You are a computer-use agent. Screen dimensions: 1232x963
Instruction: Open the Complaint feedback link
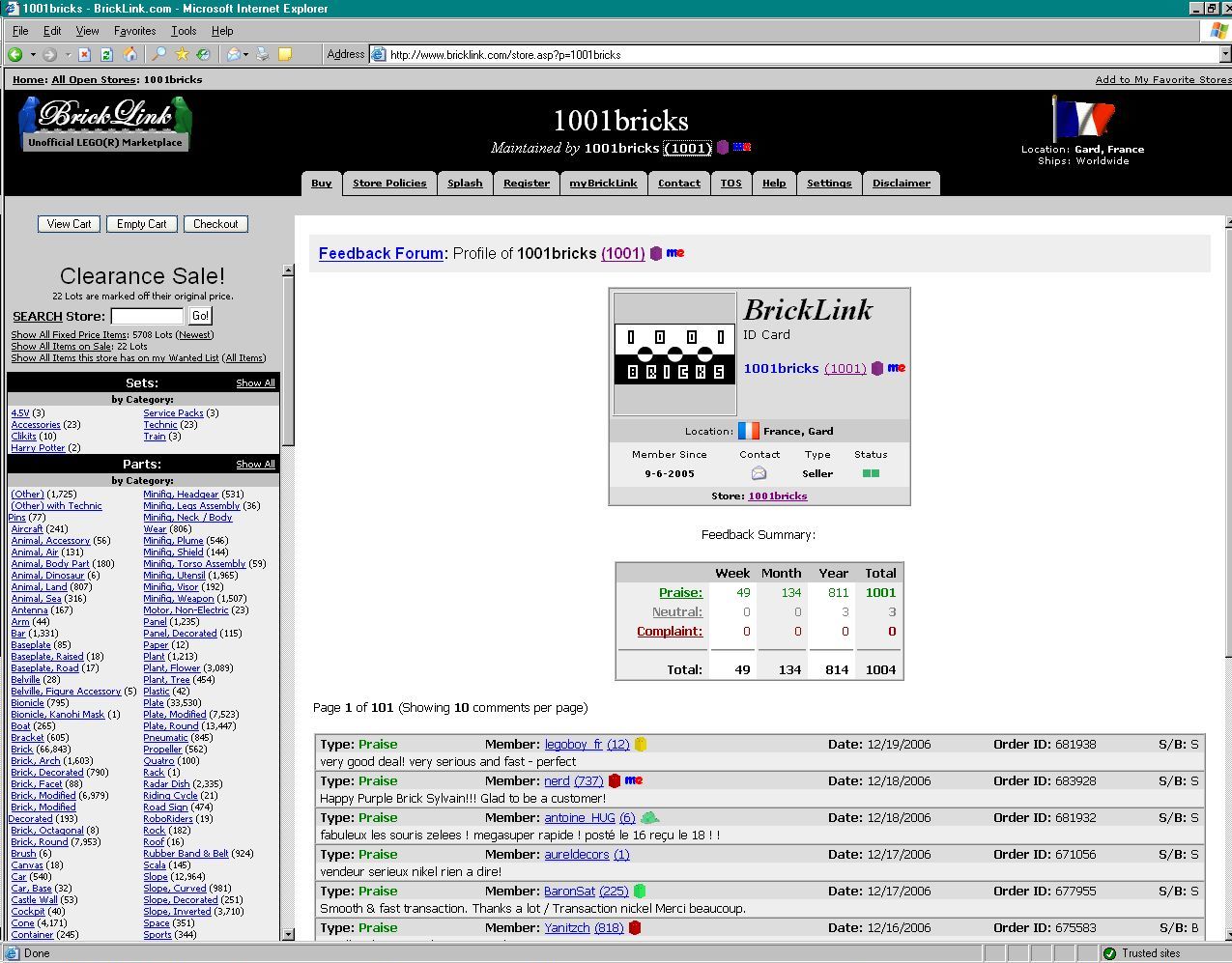tap(670, 632)
